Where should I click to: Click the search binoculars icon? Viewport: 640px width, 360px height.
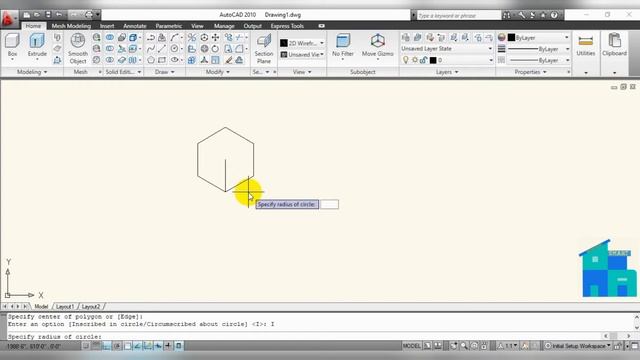(x=507, y=15)
